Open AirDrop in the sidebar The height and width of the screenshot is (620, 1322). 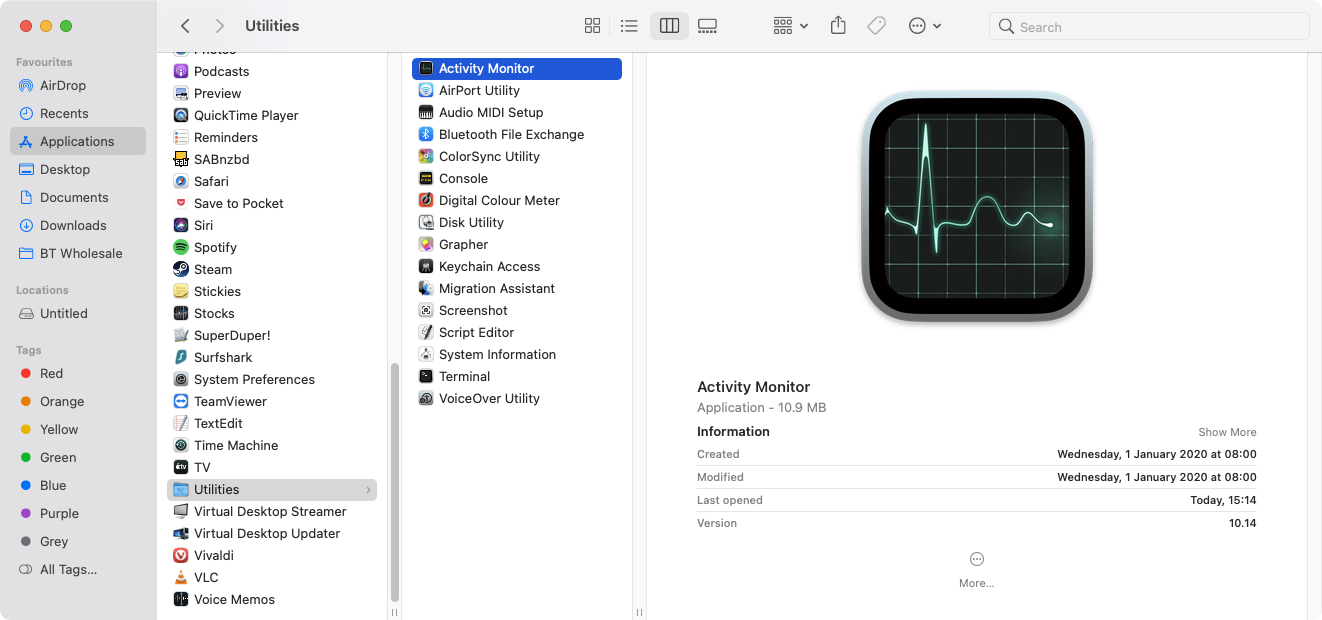coord(78,85)
